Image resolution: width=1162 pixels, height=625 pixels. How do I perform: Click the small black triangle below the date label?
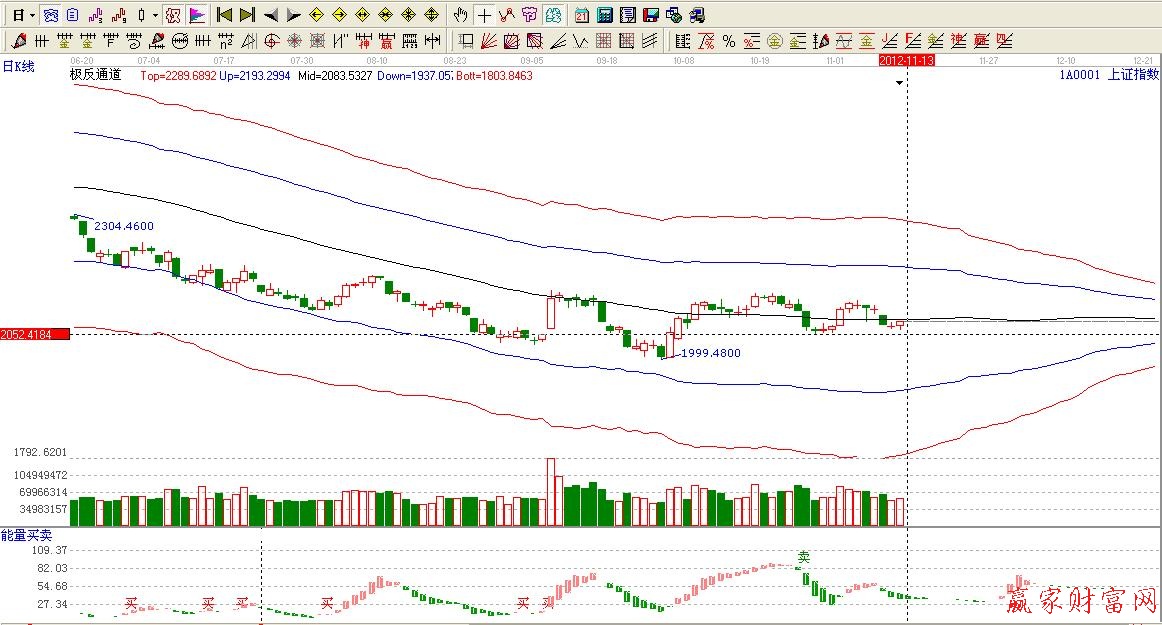tap(900, 83)
